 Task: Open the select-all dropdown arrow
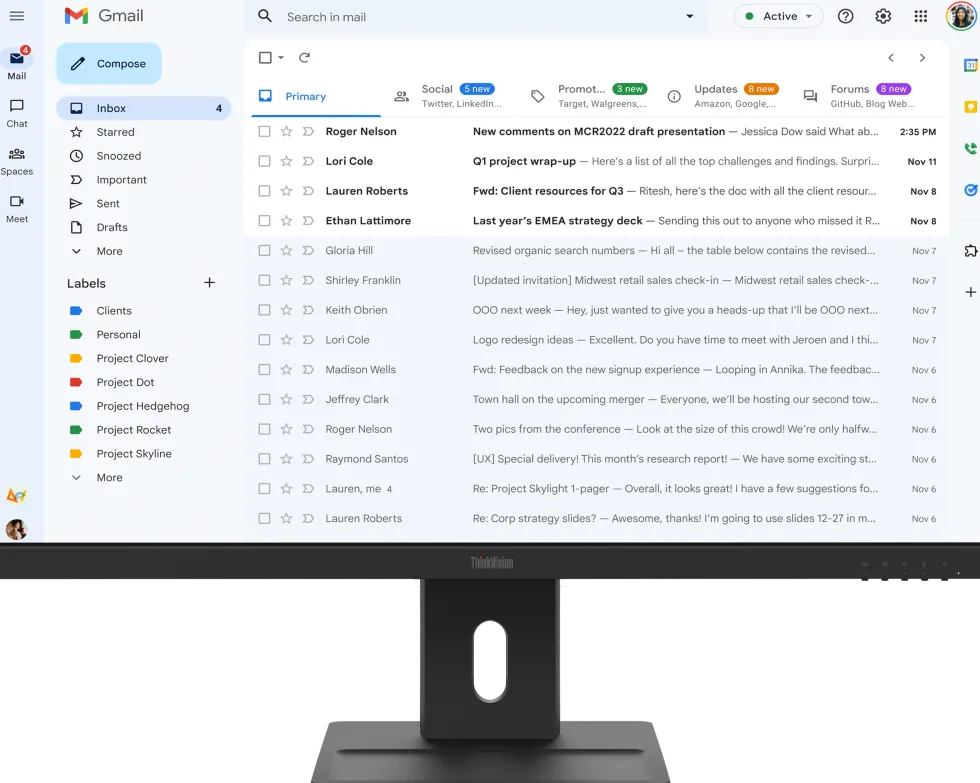click(281, 57)
